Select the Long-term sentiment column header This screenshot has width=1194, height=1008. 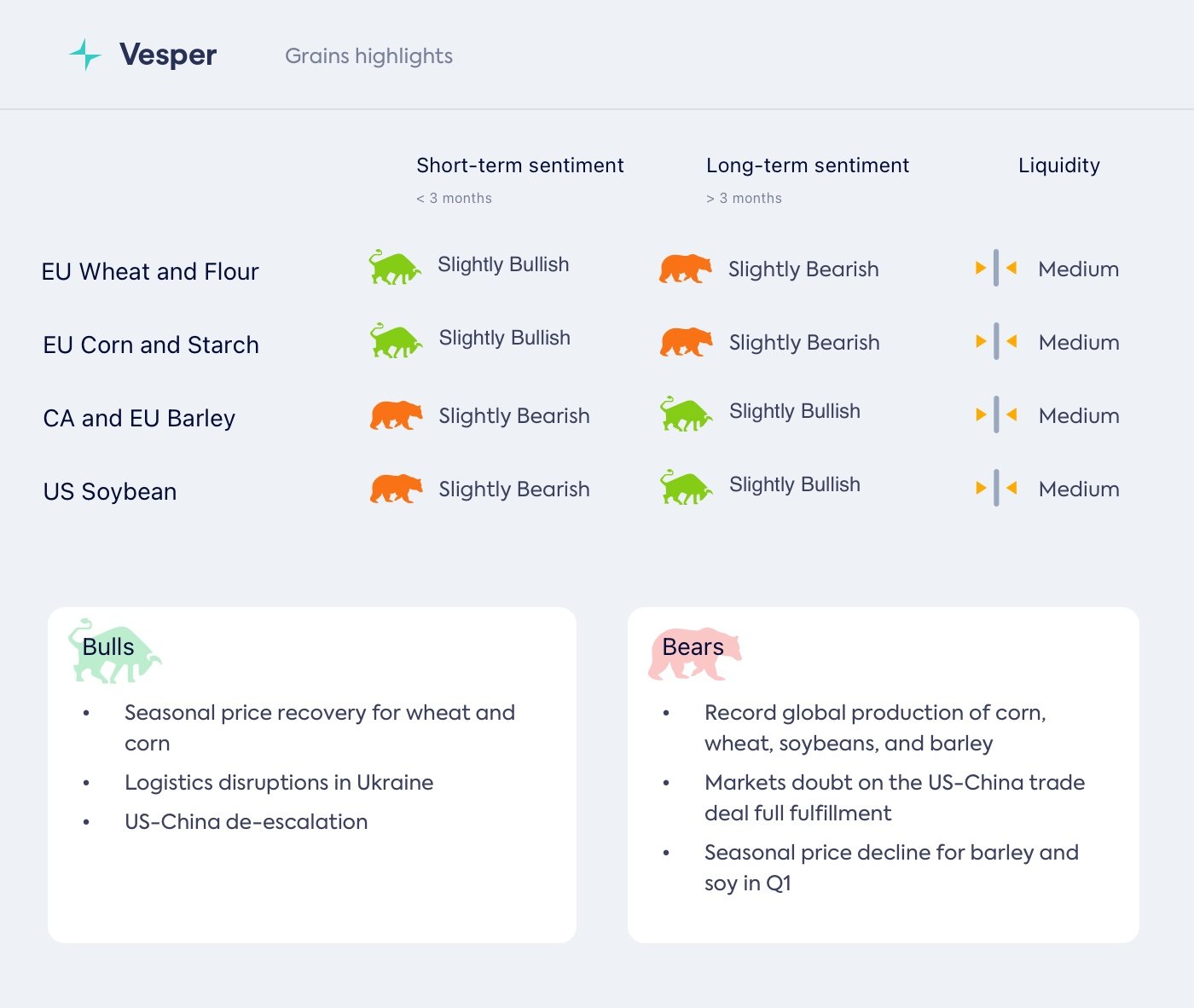click(x=808, y=165)
